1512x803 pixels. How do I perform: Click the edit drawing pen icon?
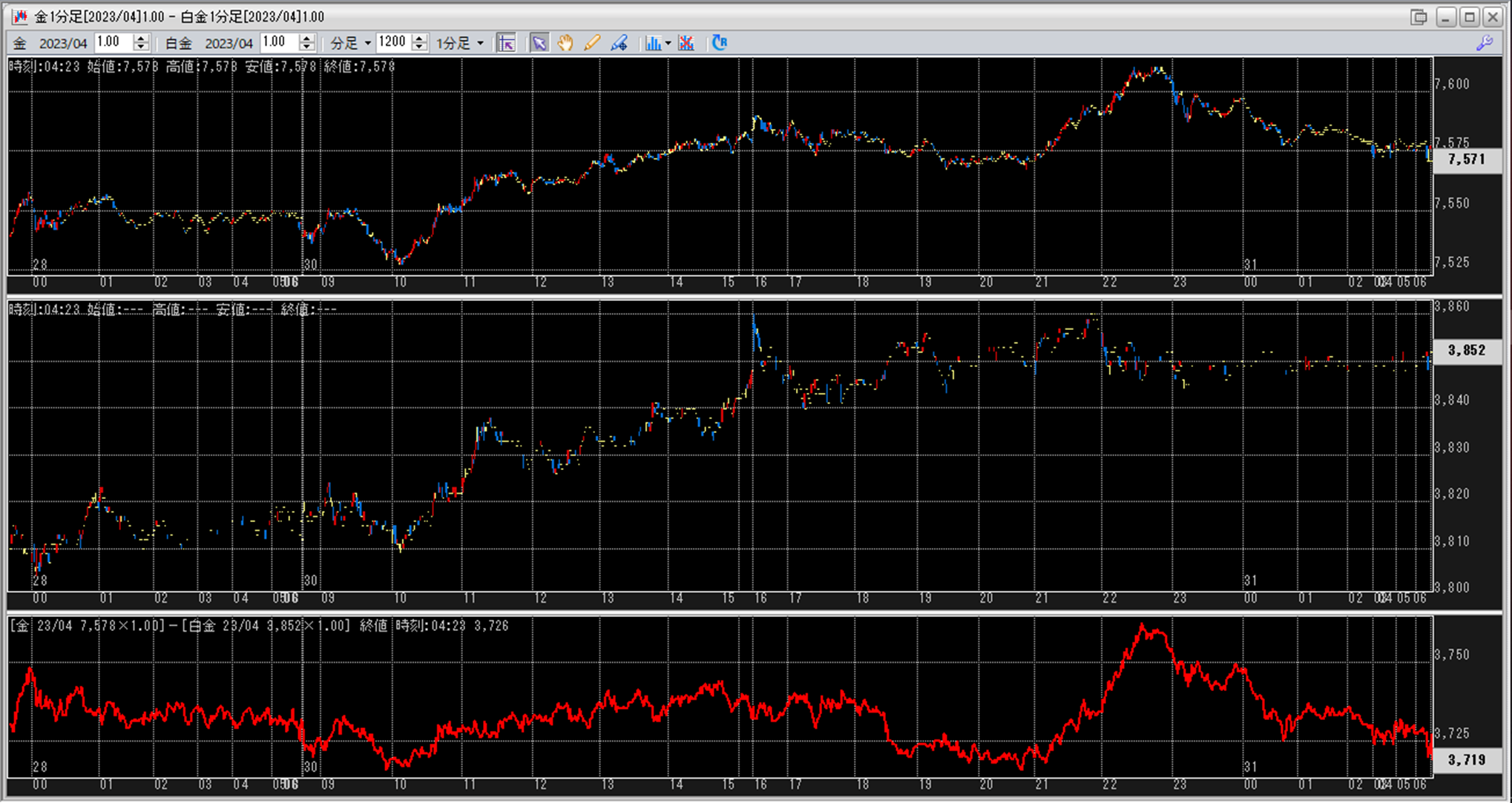coord(619,43)
